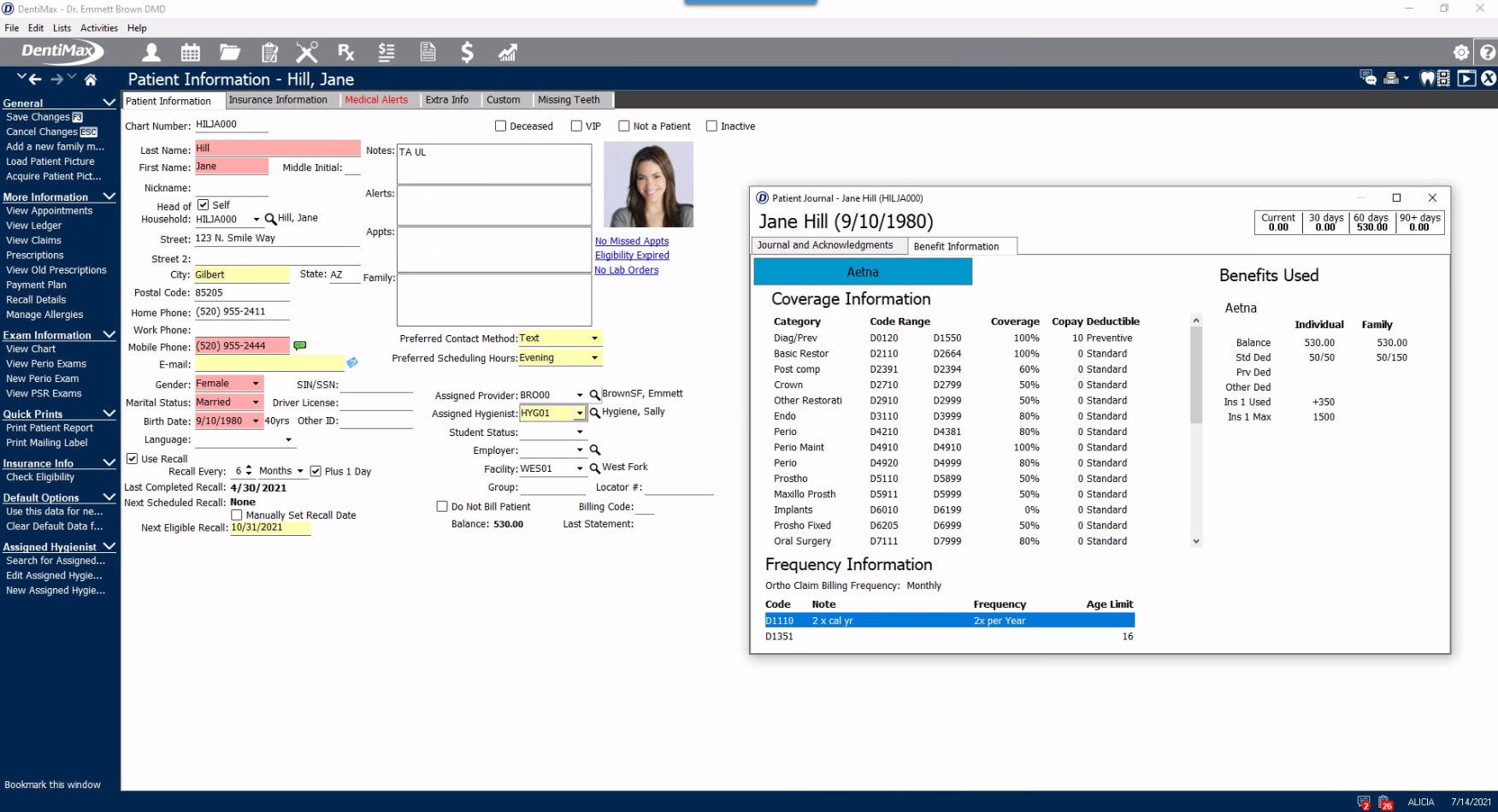The width and height of the screenshot is (1498, 812).
Task: Open the Appointments calendar icon
Action: (190, 52)
